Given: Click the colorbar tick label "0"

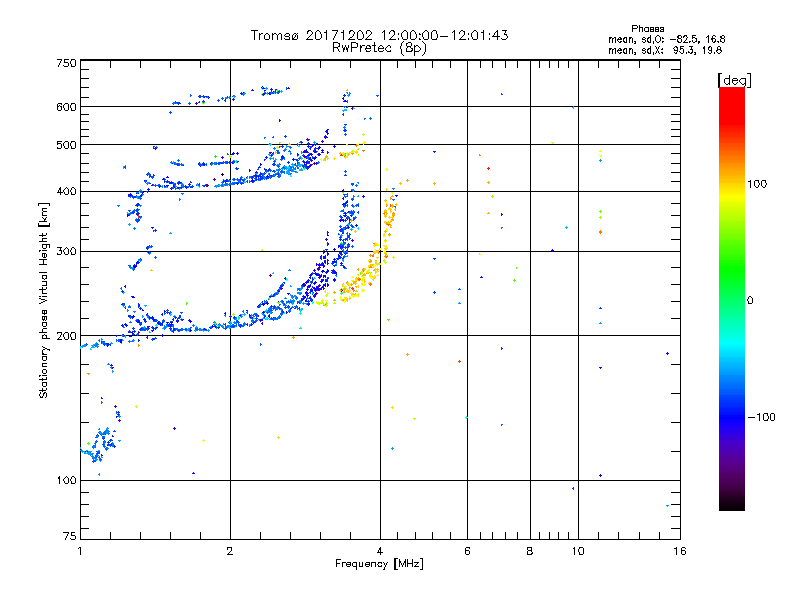Looking at the screenshot, I should (x=750, y=301).
